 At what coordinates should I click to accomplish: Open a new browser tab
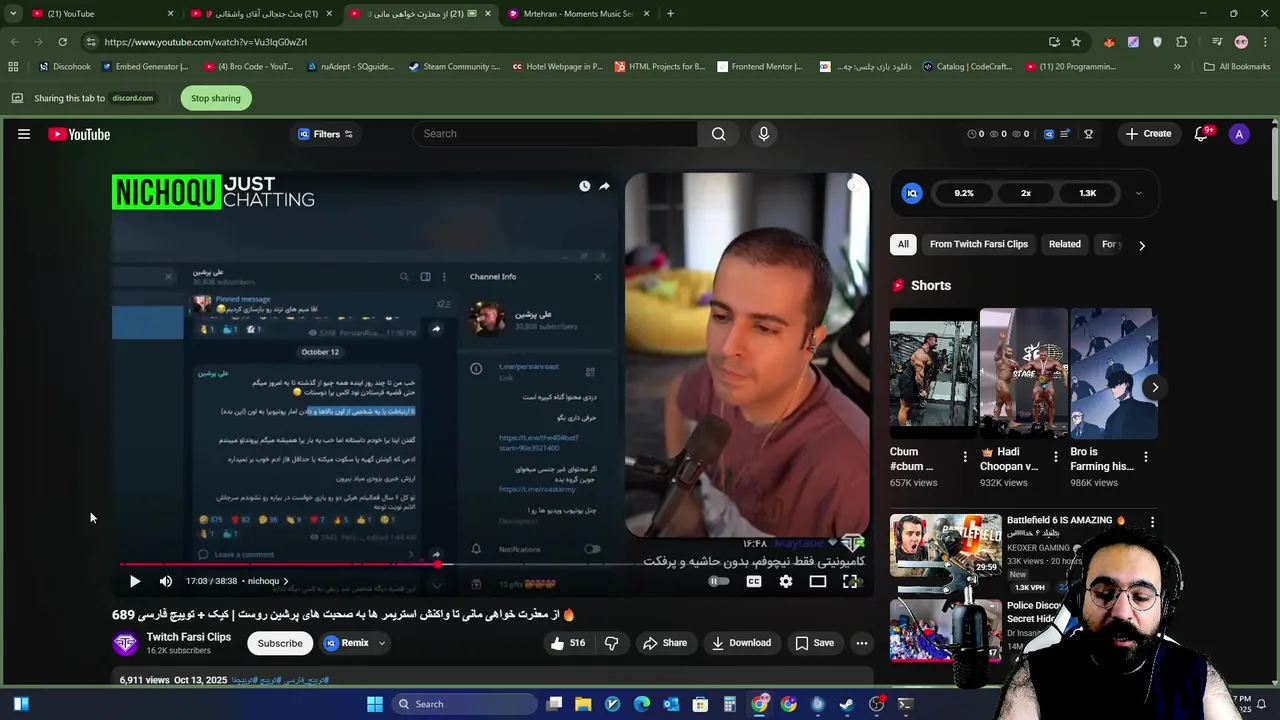pos(670,14)
